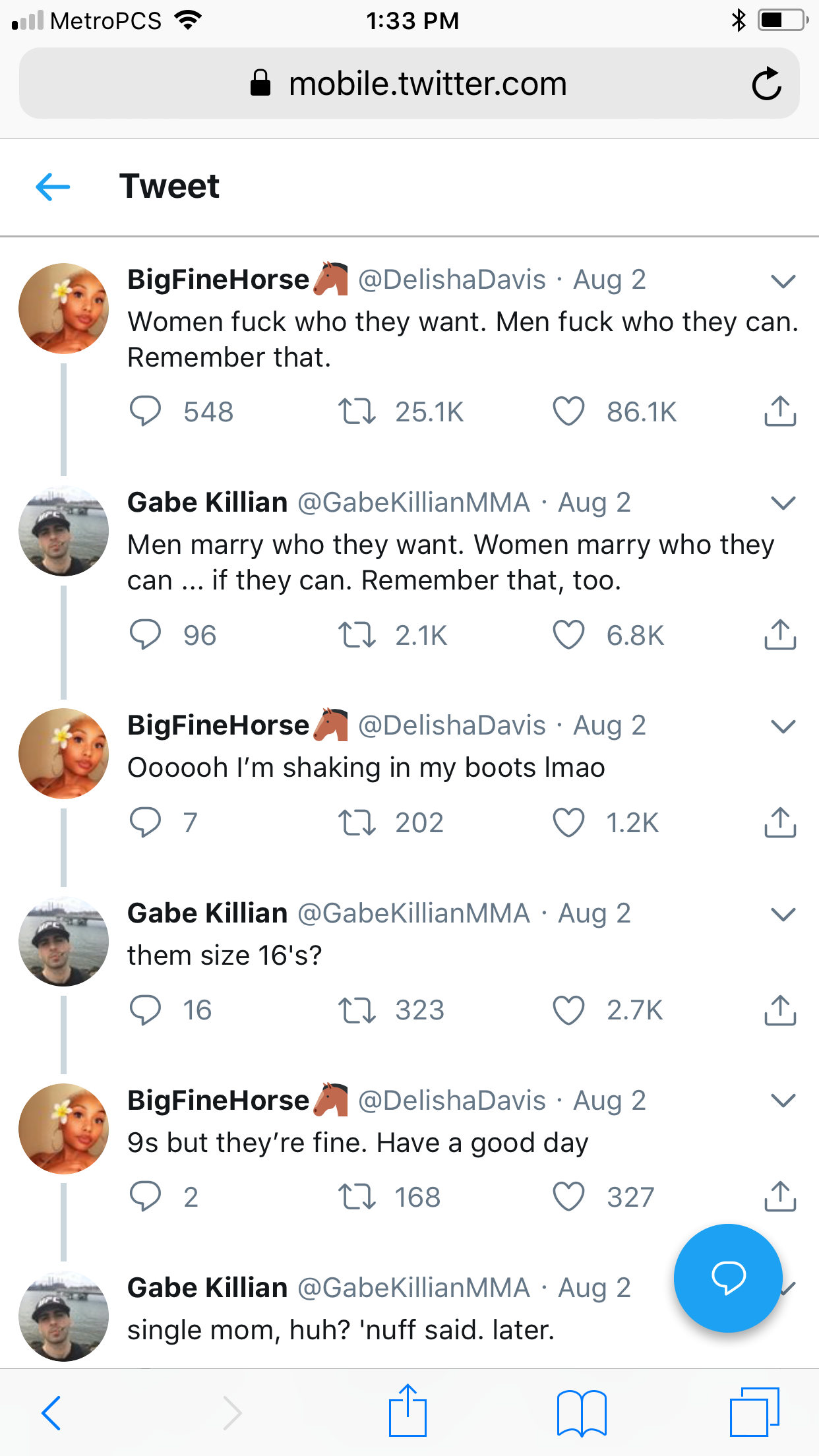Expand options chevron on first BigFineHorse tweet
This screenshot has width=819, height=1456.
tap(783, 282)
